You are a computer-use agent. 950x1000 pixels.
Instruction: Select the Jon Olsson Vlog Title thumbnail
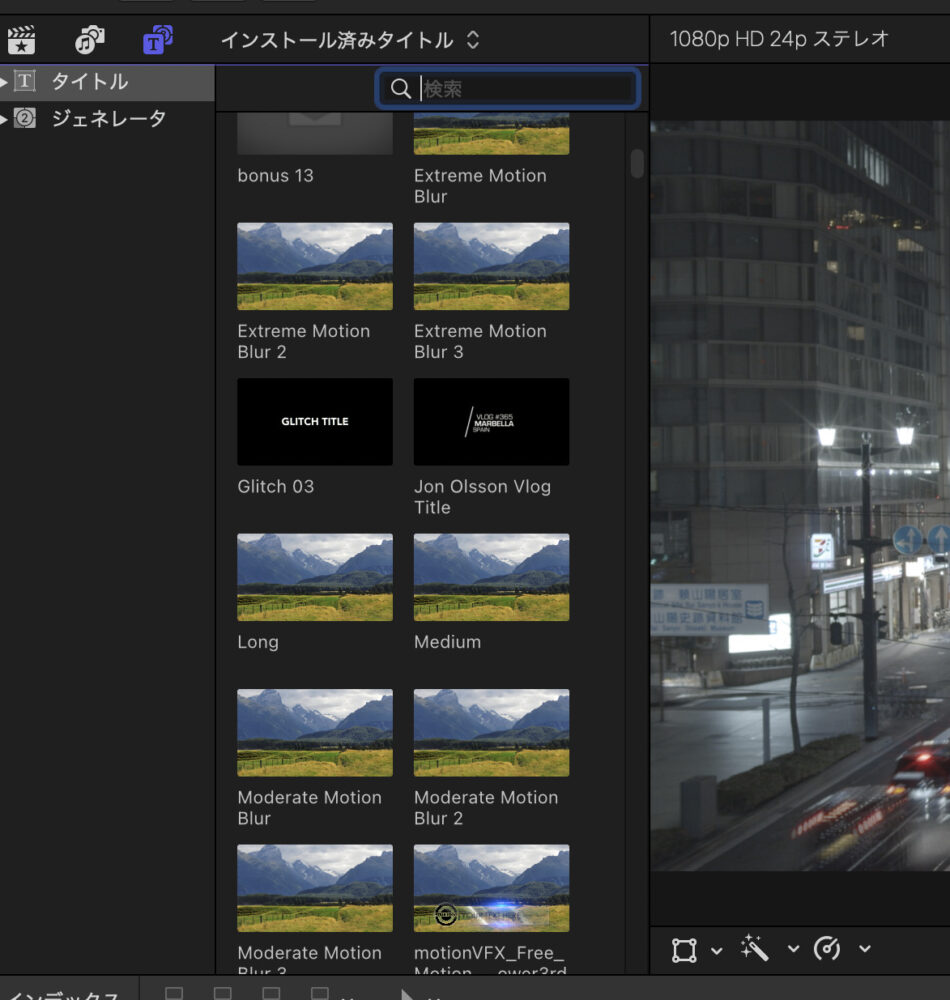[491, 422]
